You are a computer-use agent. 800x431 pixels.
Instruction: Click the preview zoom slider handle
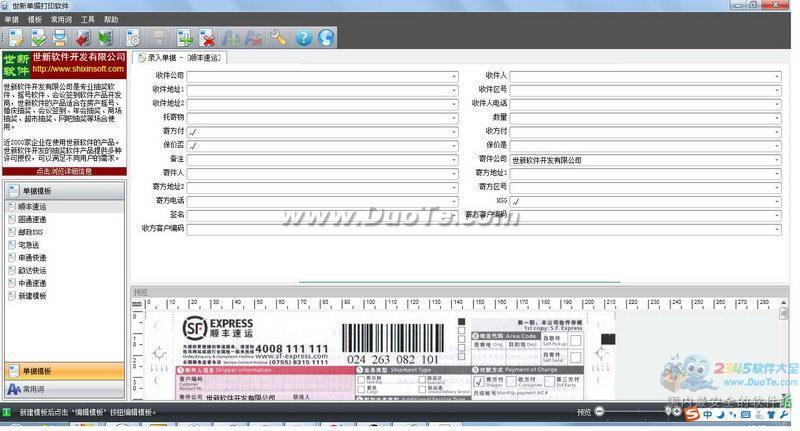(x=668, y=411)
